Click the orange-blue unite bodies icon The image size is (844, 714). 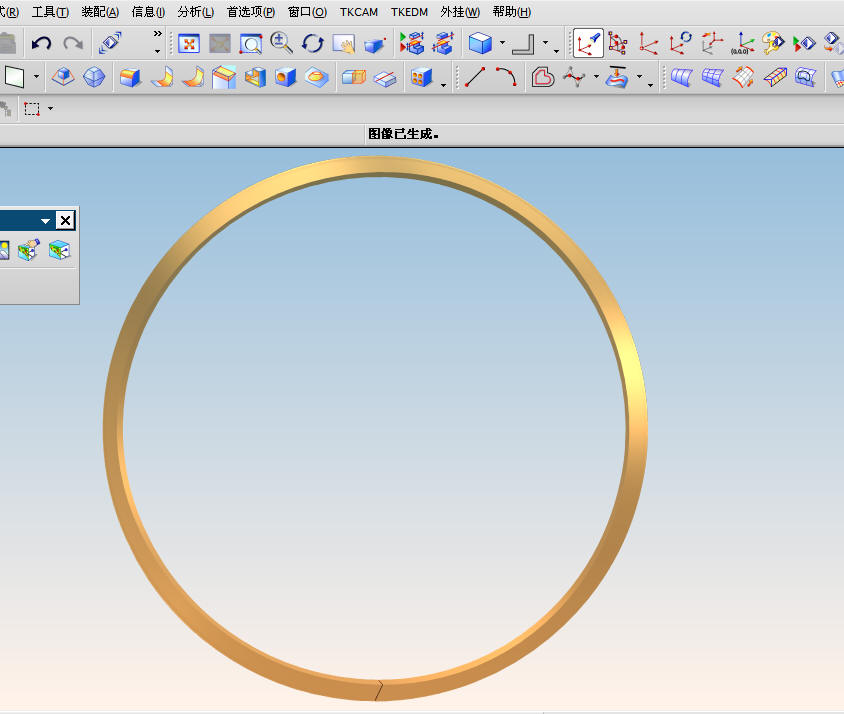pyautogui.click(x=354, y=77)
